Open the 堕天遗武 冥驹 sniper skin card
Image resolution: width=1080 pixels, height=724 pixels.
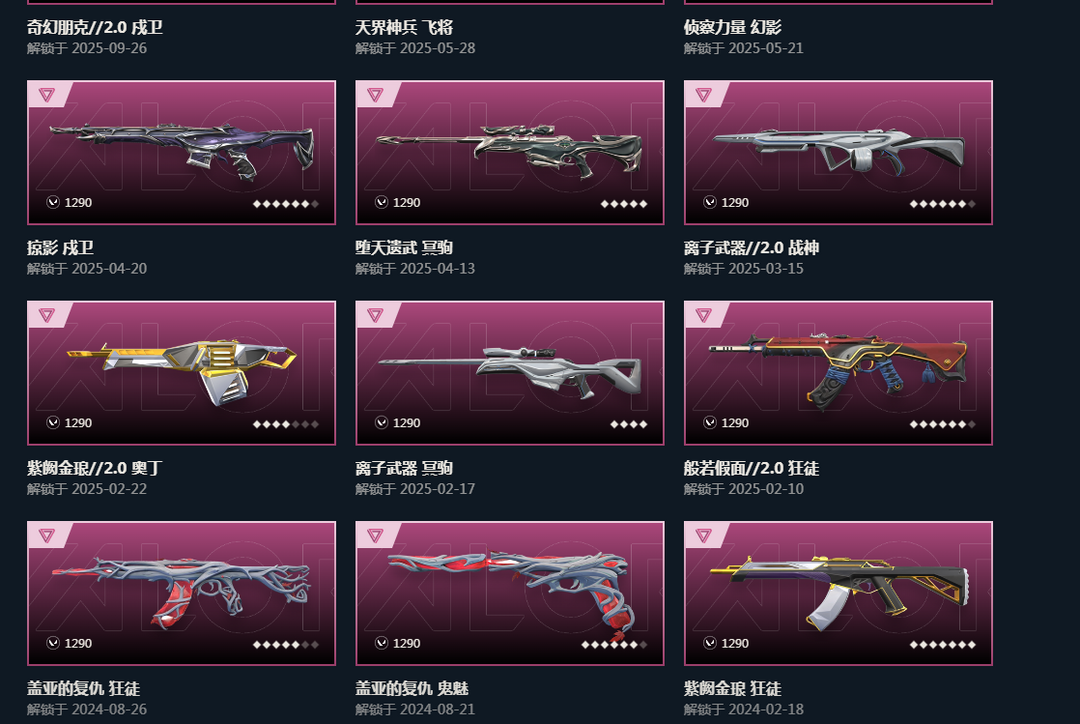coord(510,153)
